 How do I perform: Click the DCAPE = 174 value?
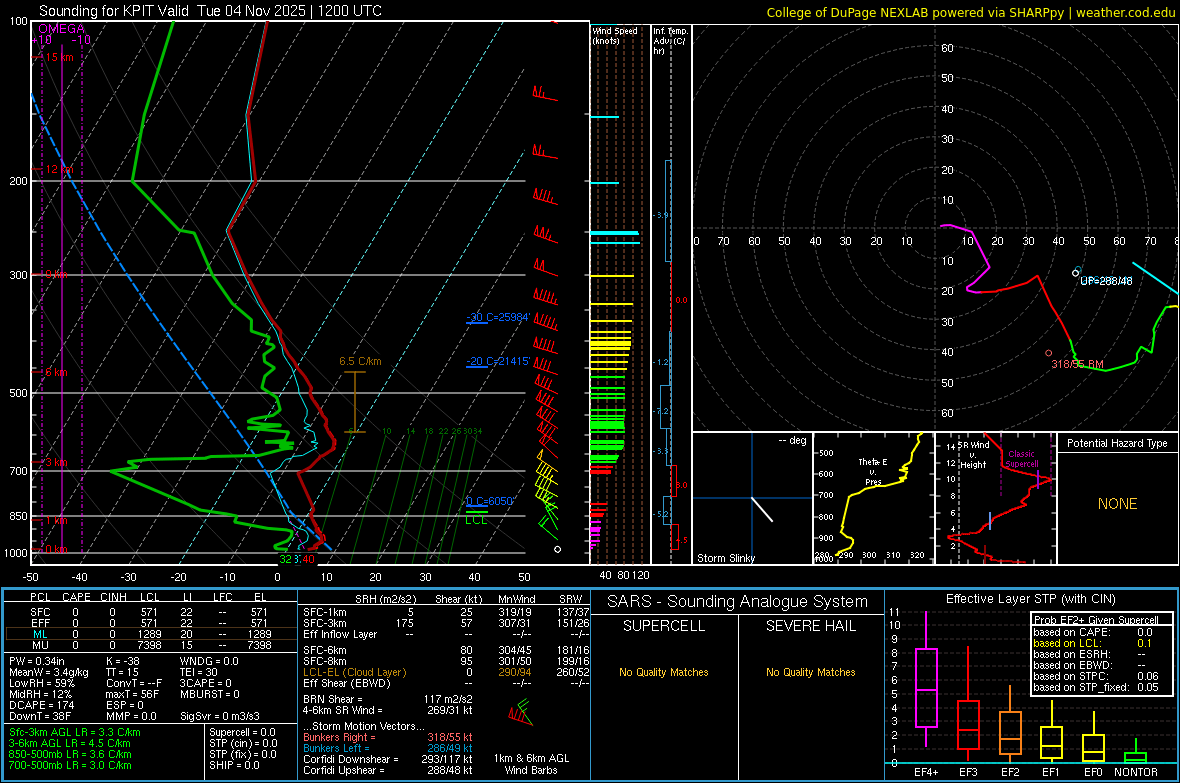41,705
